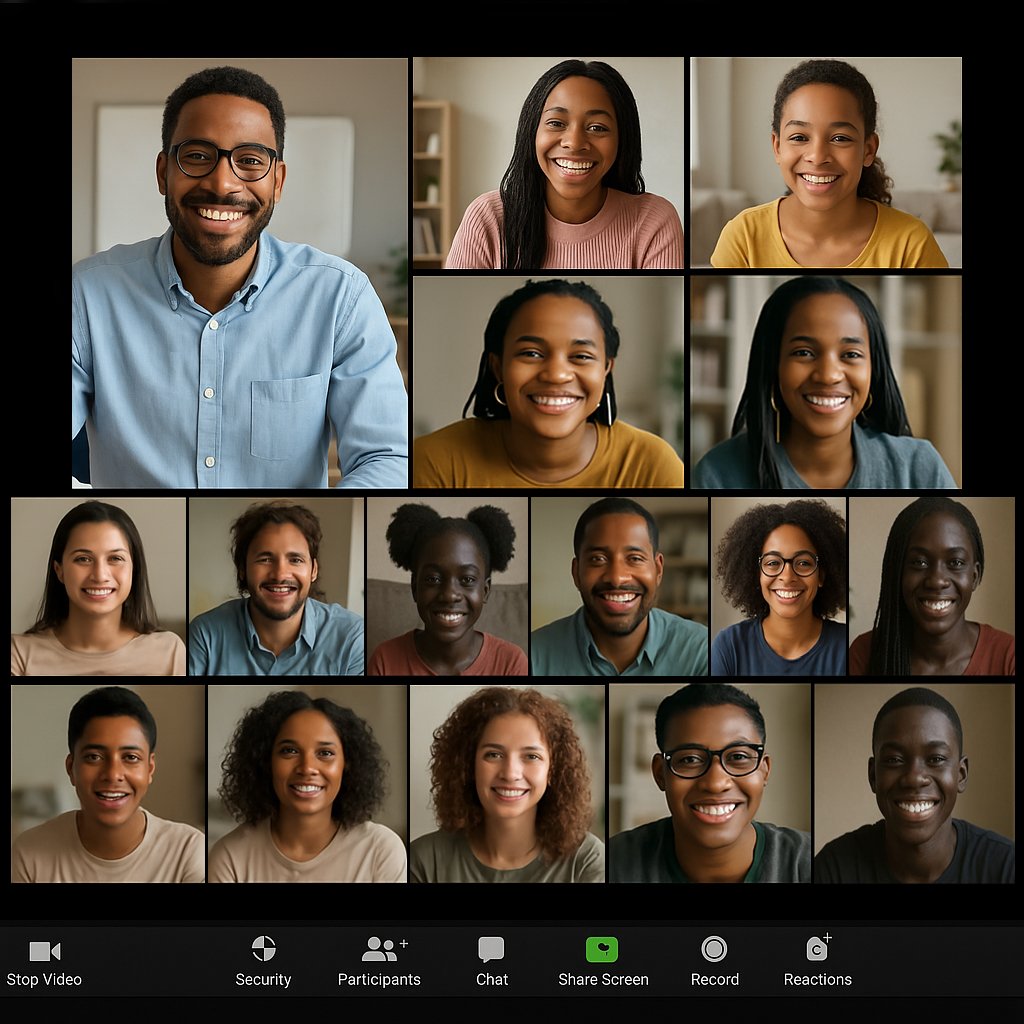This screenshot has width=1024, height=1024.
Task: Open the Chat bubble icon
Action: [491, 950]
